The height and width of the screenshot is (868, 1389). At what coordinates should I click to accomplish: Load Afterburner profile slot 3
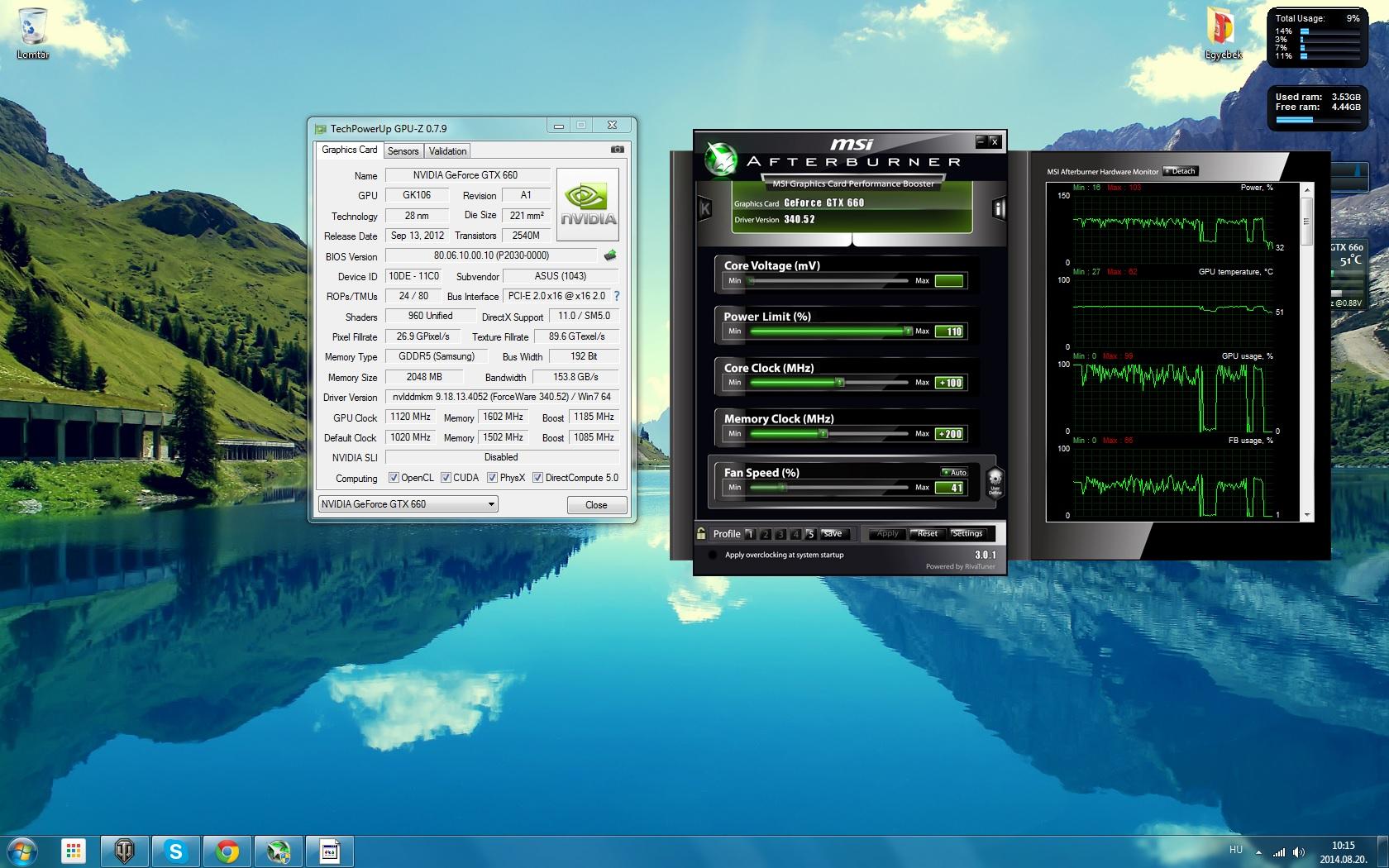point(780,534)
